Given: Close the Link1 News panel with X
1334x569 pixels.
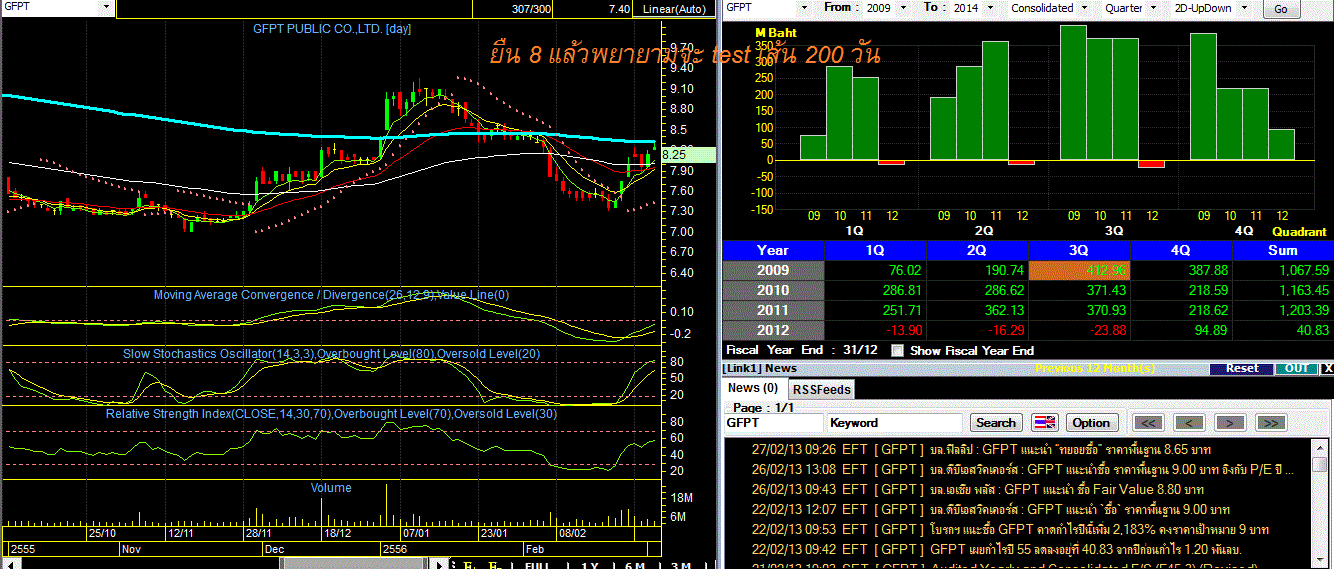Looking at the screenshot, I should coord(1326,368).
